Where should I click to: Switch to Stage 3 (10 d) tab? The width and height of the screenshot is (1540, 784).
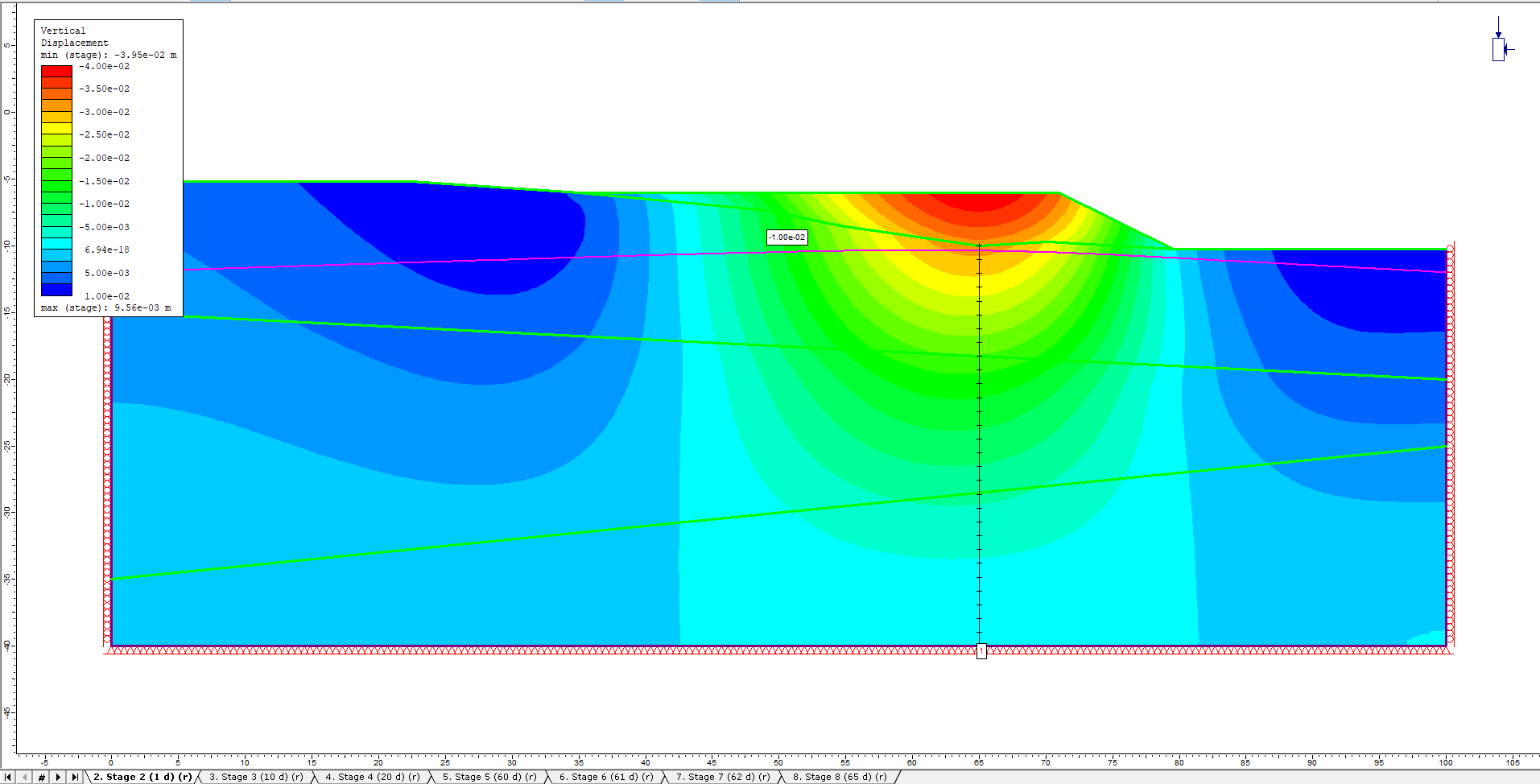(256, 777)
